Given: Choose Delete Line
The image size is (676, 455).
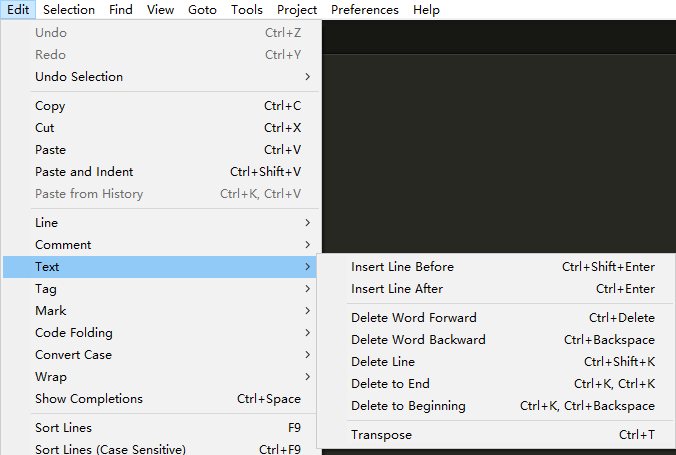Looking at the screenshot, I should [x=496, y=362].
